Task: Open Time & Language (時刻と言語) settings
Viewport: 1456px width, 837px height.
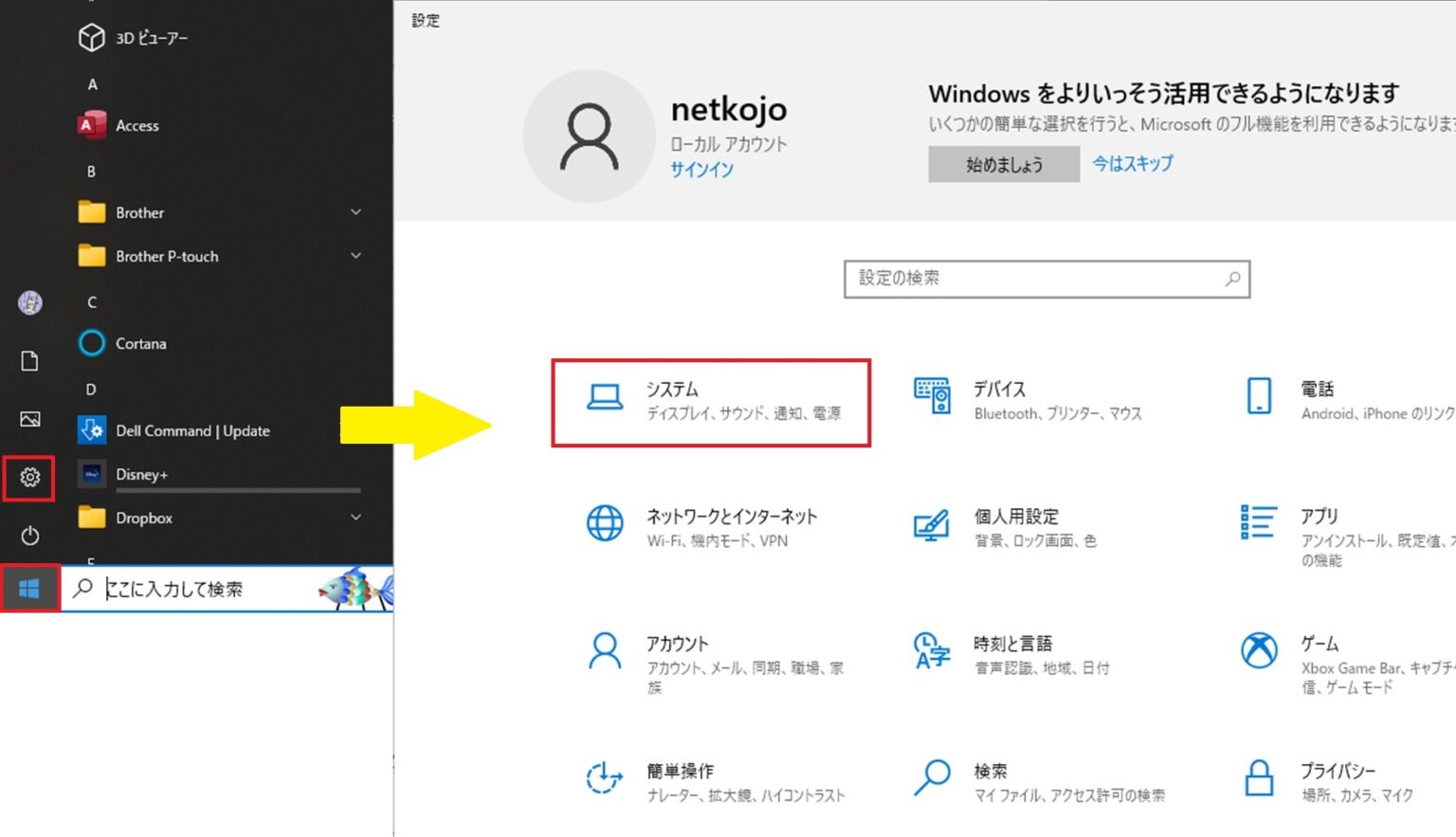Action: point(1012,654)
